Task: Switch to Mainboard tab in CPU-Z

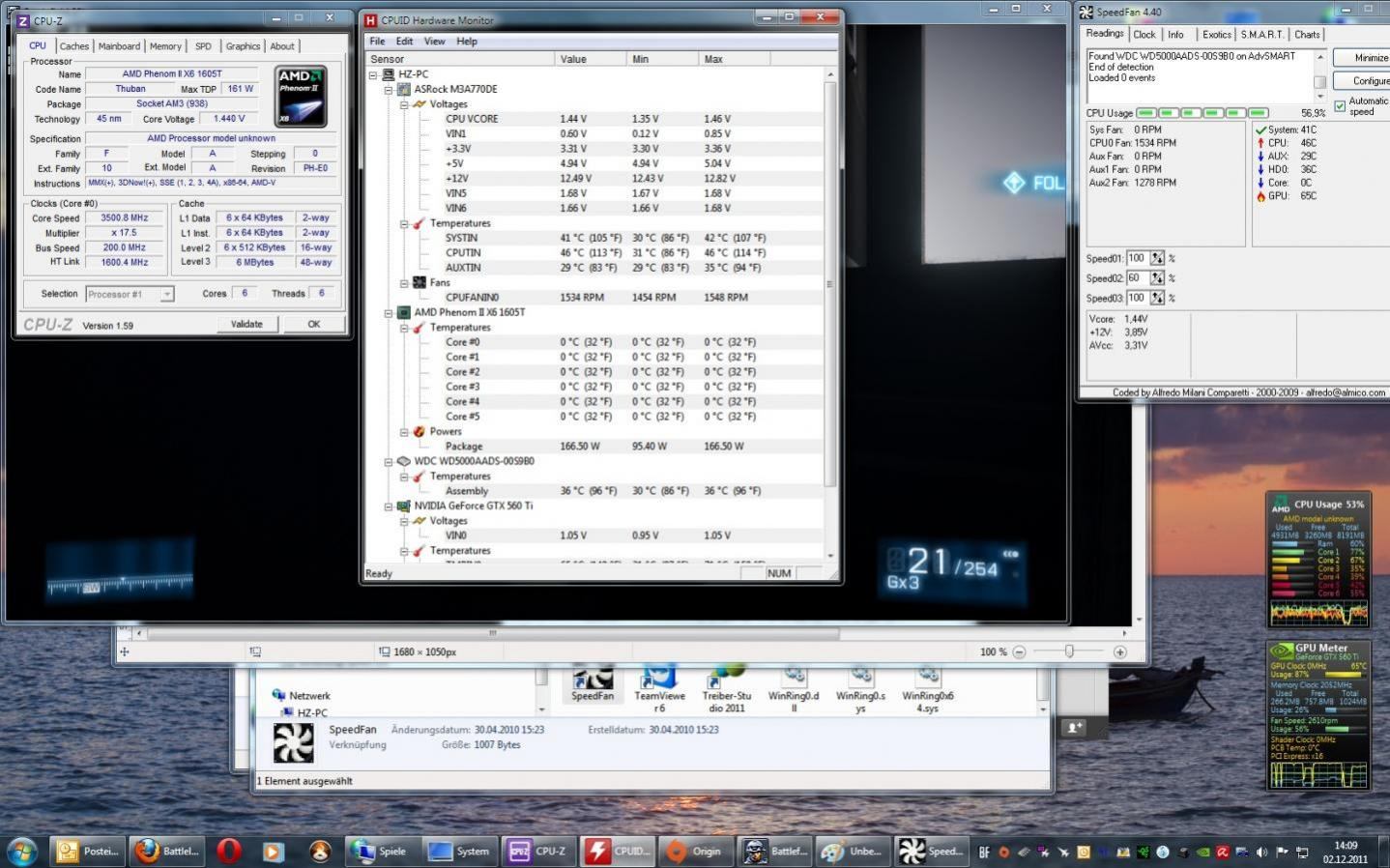Action: pos(119,46)
